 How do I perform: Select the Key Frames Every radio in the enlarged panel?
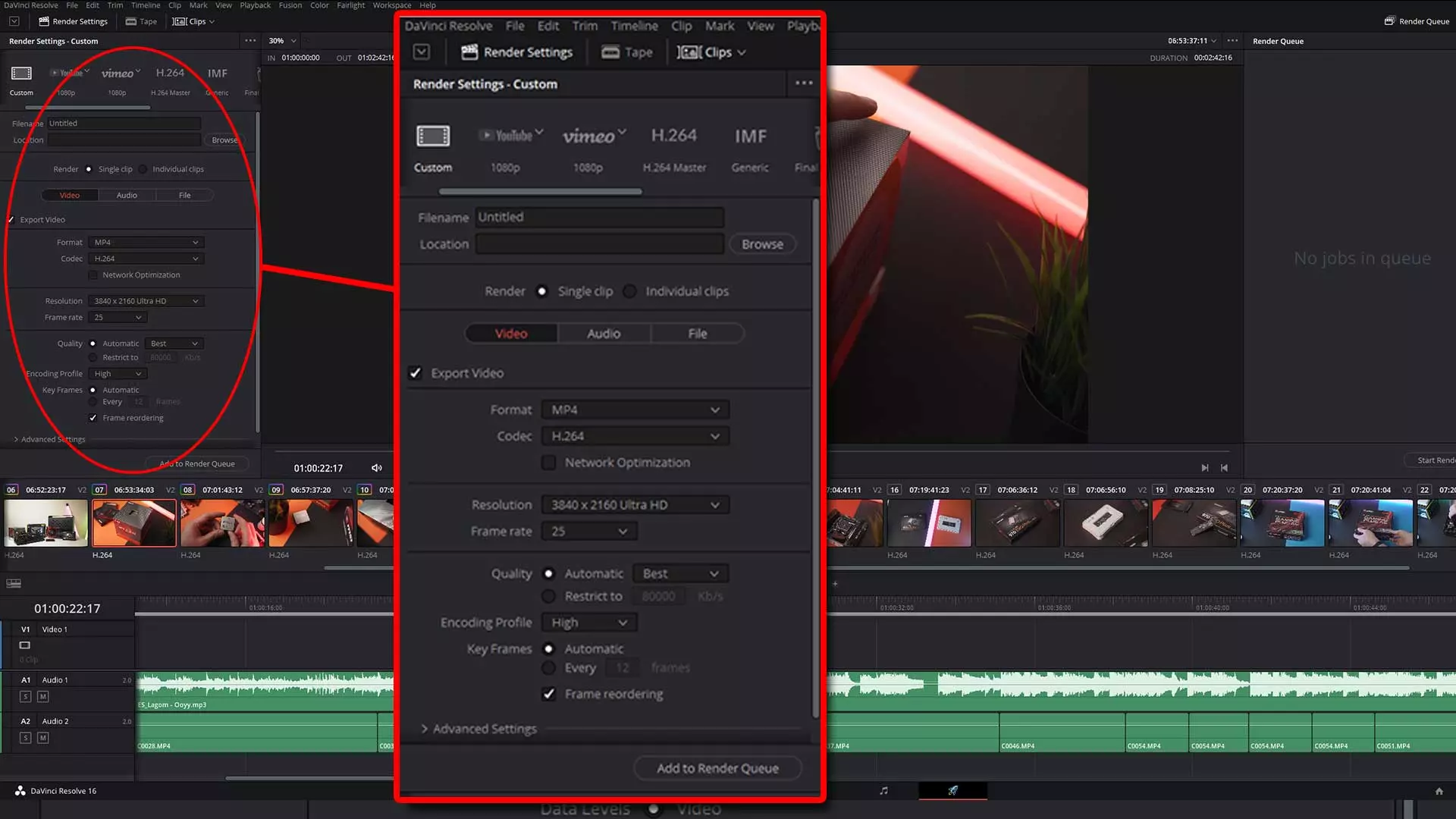click(x=548, y=668)
